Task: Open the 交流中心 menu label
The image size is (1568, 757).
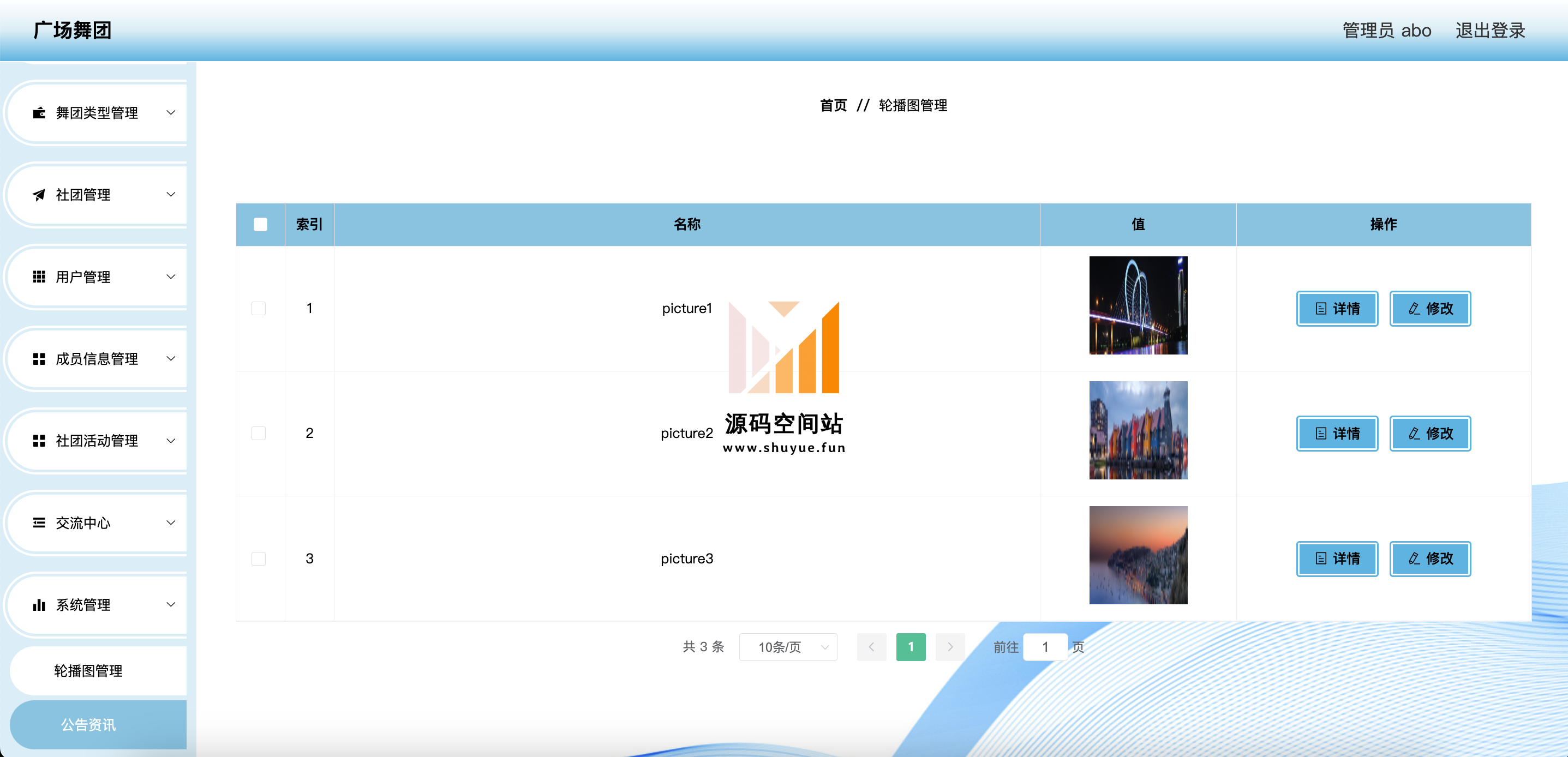Action: (83, 522)
